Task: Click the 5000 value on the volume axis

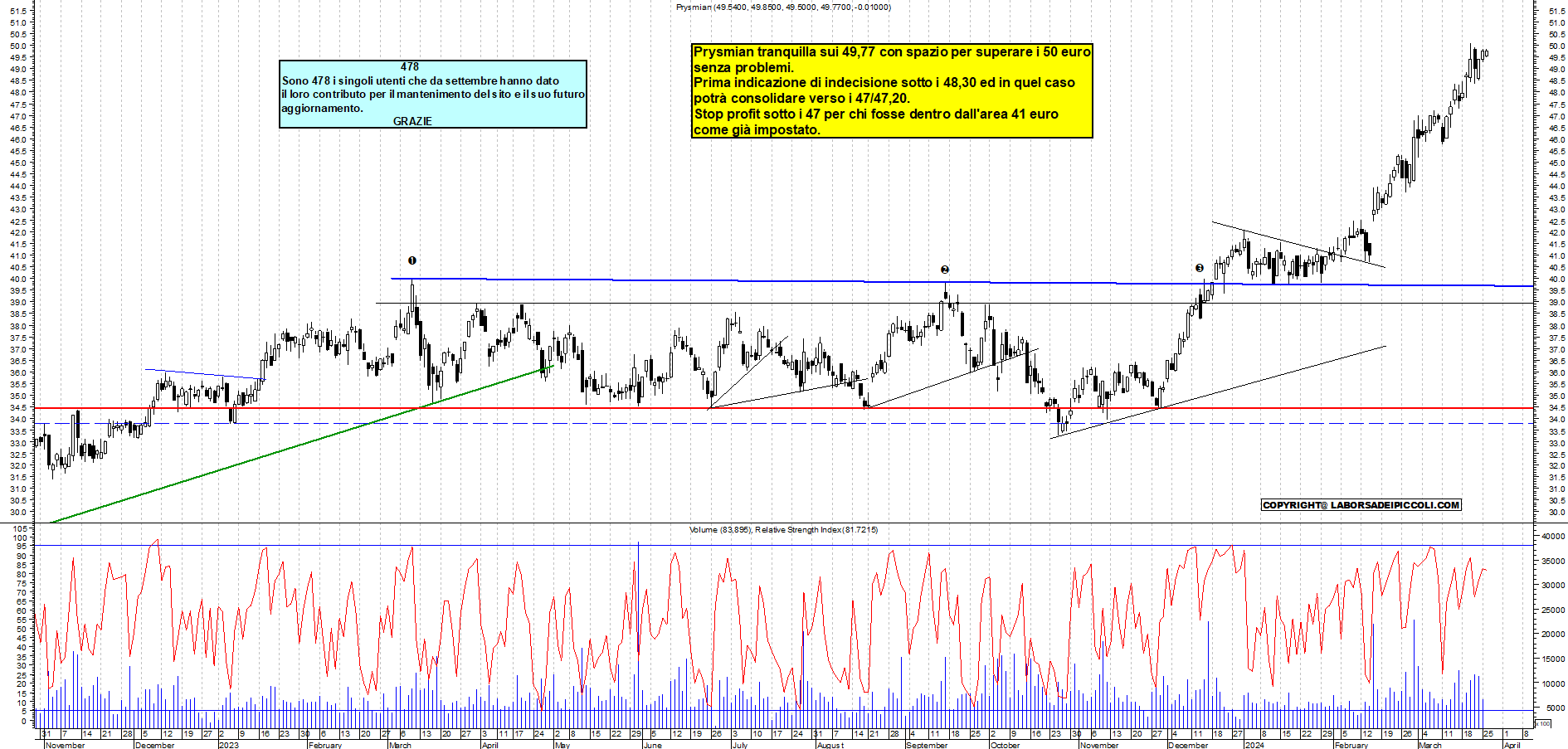Action: (1556, 708)
